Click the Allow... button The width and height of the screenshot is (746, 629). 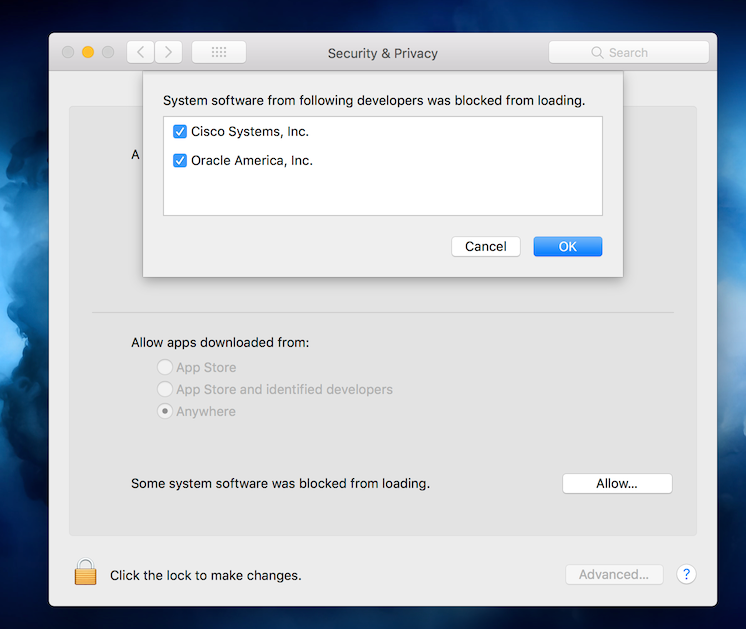point(617,483)
